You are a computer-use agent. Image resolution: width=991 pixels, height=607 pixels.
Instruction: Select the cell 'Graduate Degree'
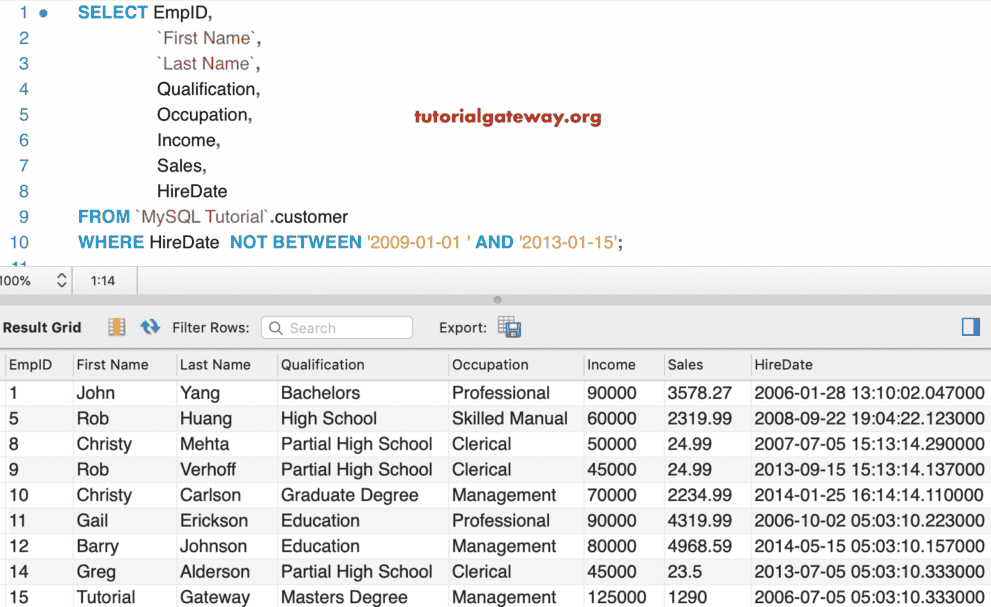(350, 495)
